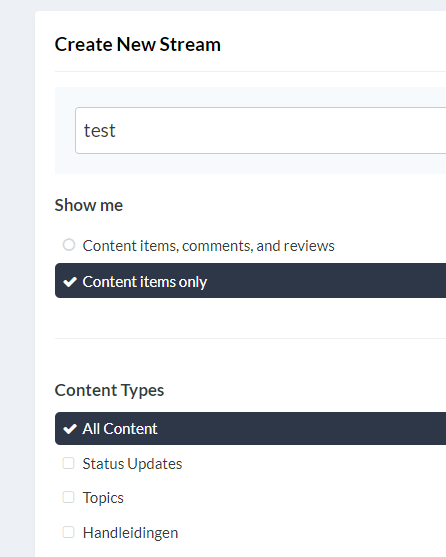446x557 pixels.
Task: Click the stream title field containing "test"
Action: (x=261, y=130)
